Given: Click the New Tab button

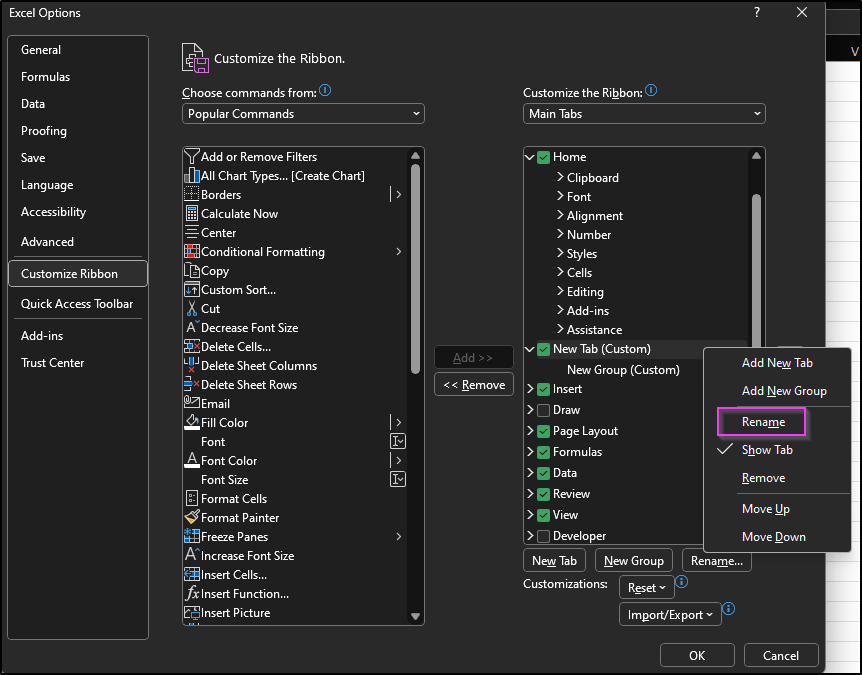Looking at the screenshot, I should 555,561.
